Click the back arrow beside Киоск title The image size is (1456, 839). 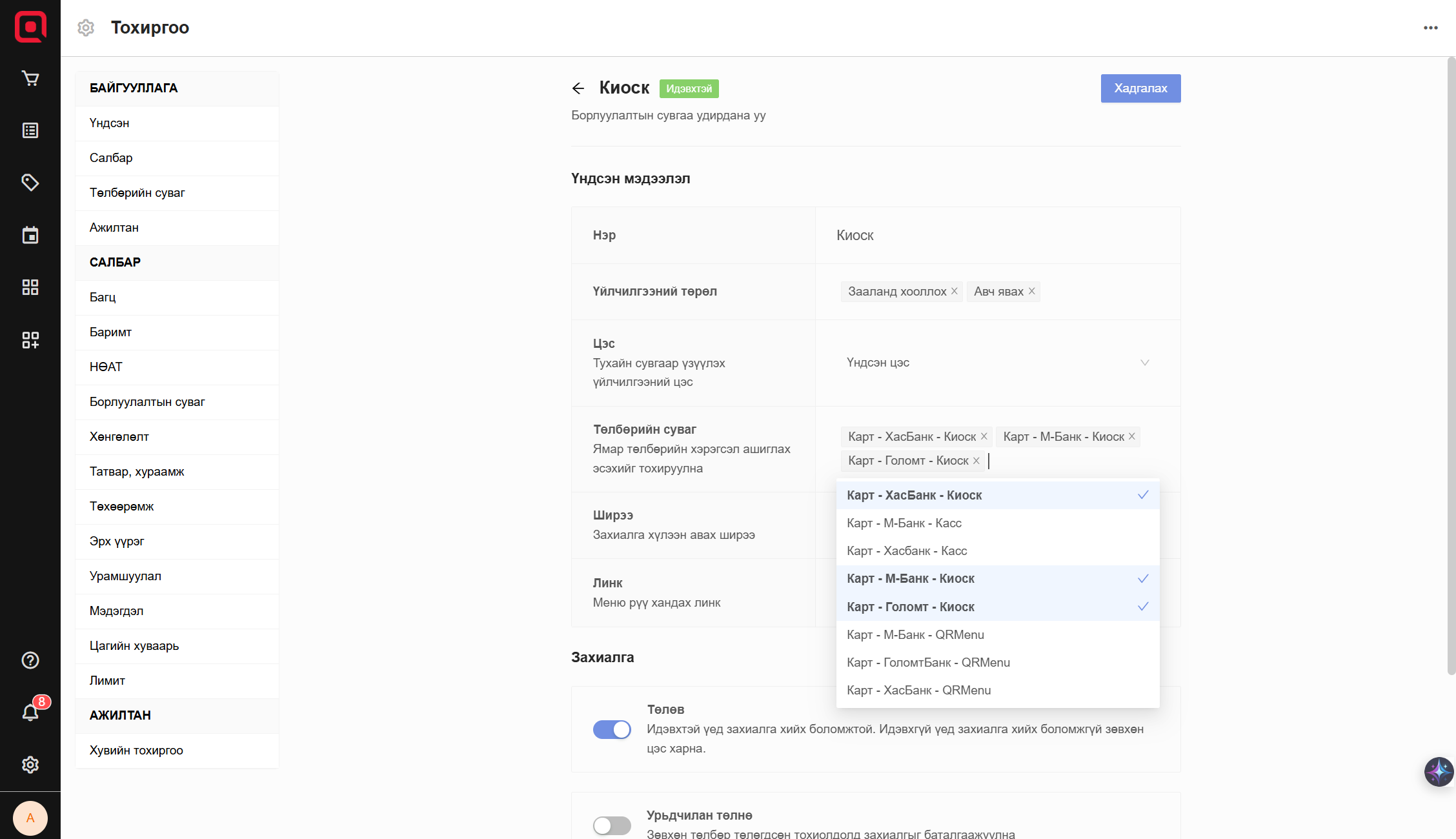578,88
